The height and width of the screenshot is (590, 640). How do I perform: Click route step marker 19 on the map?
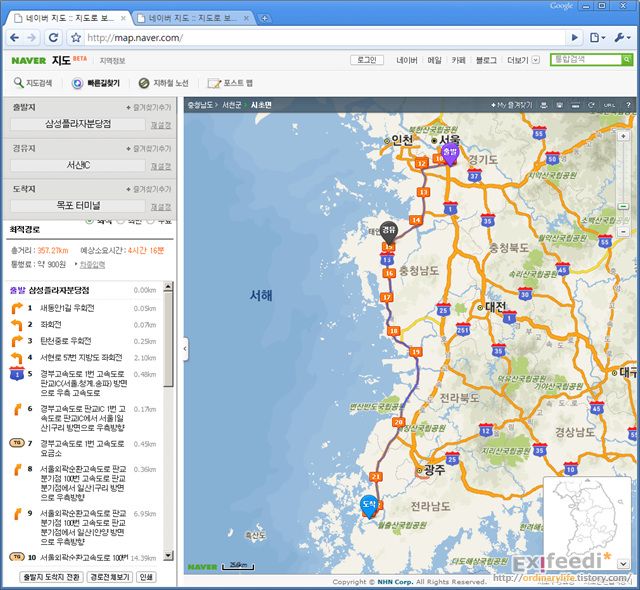coord(416,351)
